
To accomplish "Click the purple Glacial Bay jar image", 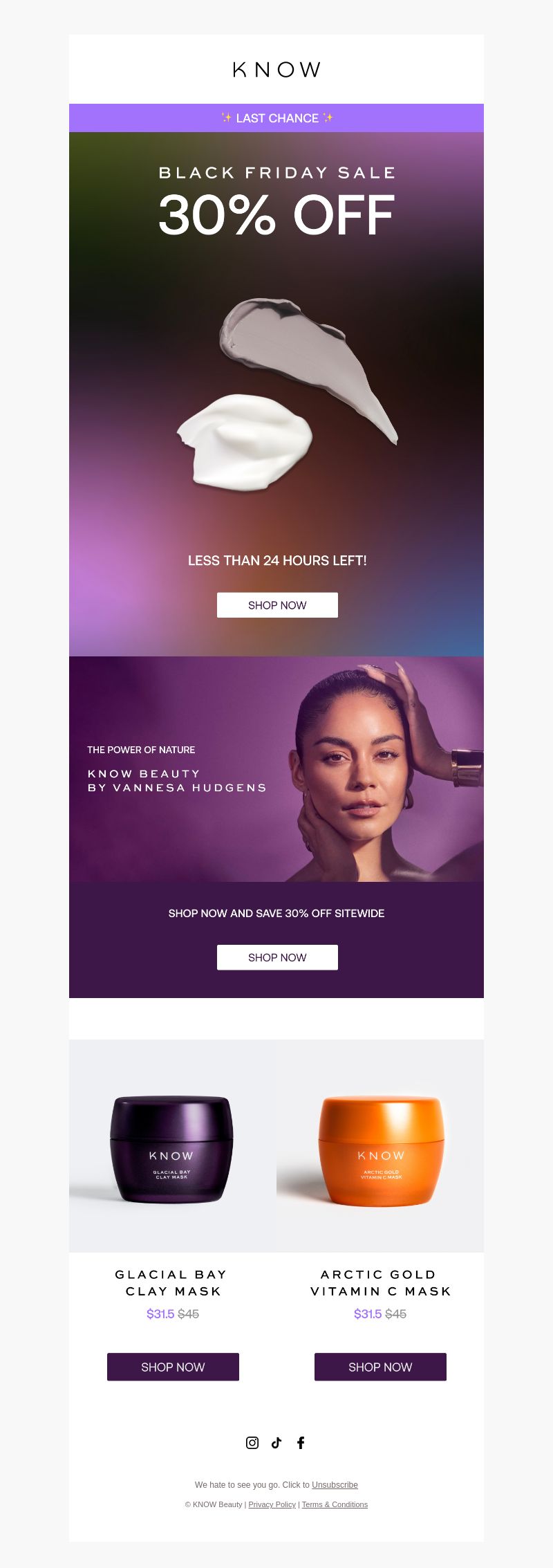I will coord(173,1146).
